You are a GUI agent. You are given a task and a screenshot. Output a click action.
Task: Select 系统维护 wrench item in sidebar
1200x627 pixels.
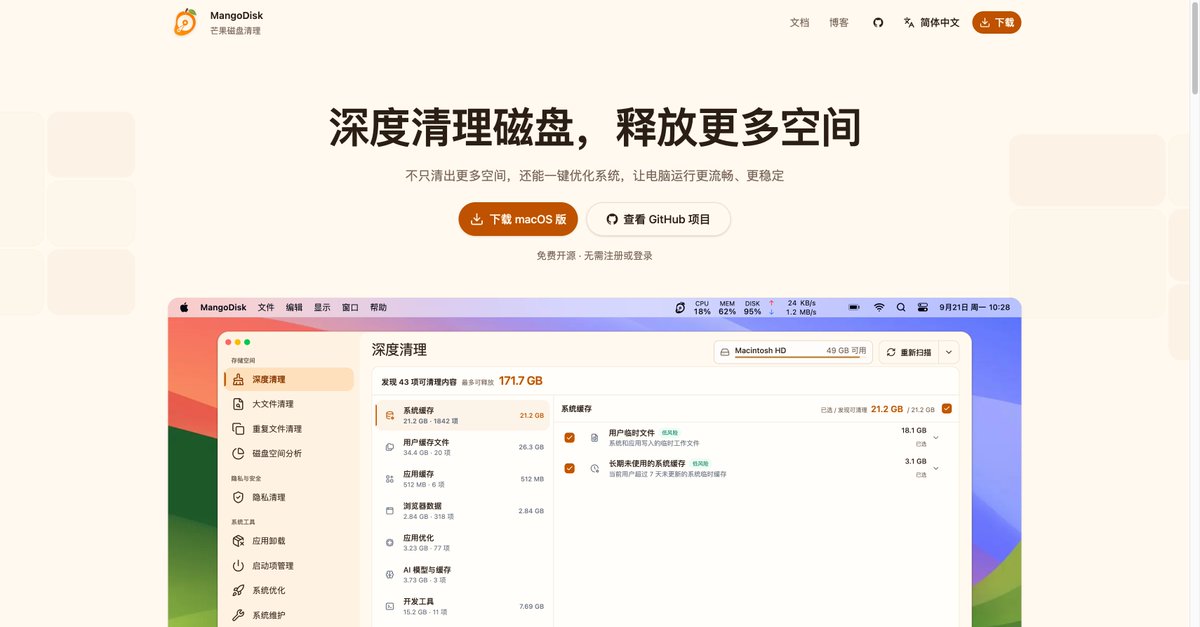[x=288, y=615]
